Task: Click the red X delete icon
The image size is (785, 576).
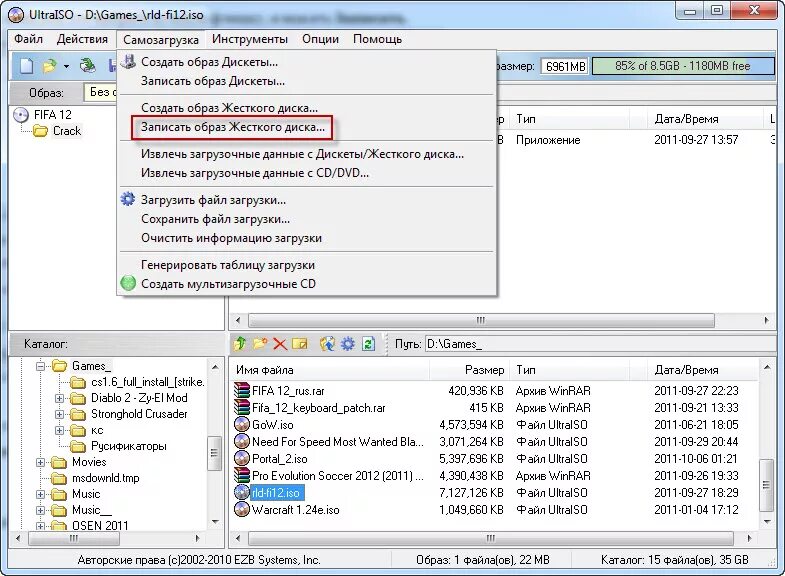Action: pyautogui.click(x=280, y=344)
